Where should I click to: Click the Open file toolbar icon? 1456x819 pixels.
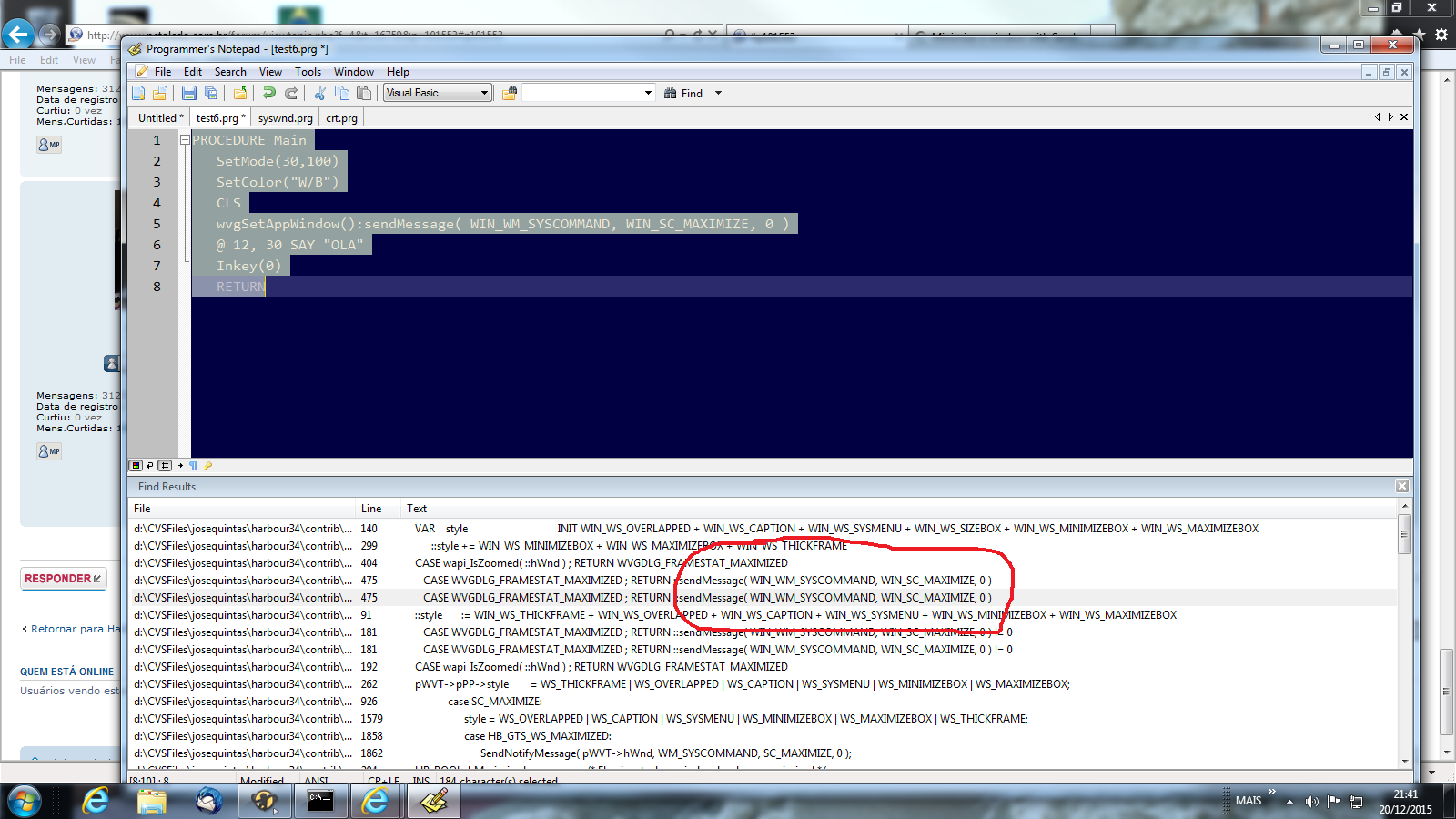(160, 93)
